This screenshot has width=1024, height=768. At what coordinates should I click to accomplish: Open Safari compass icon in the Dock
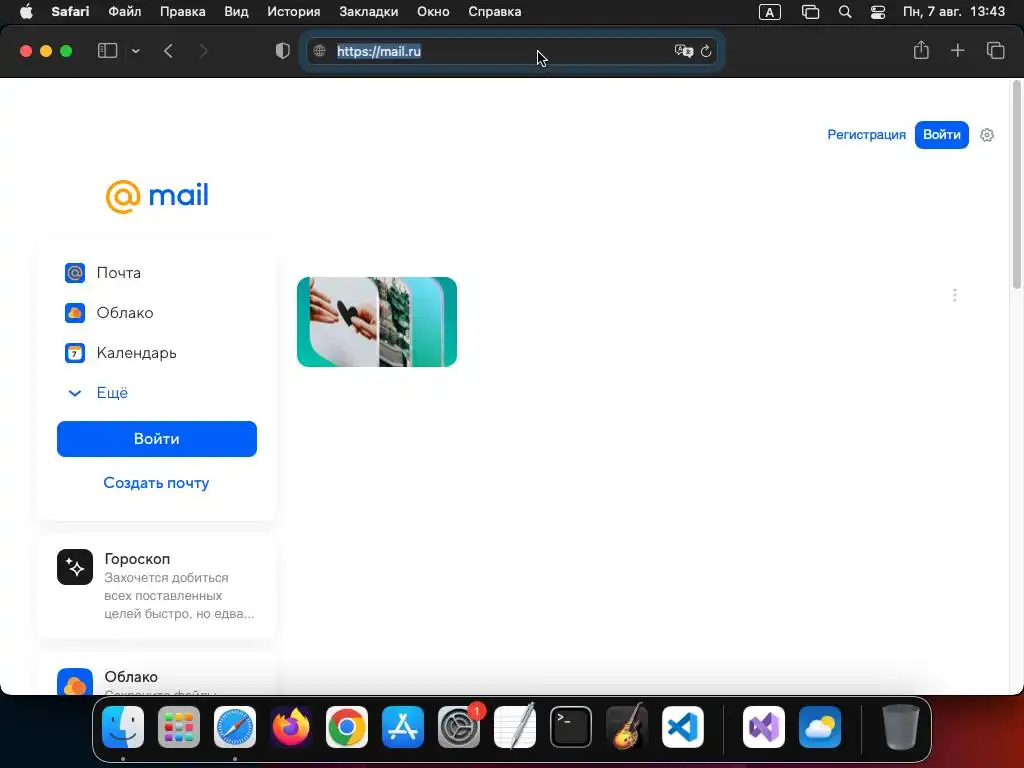tap(234, 727)
